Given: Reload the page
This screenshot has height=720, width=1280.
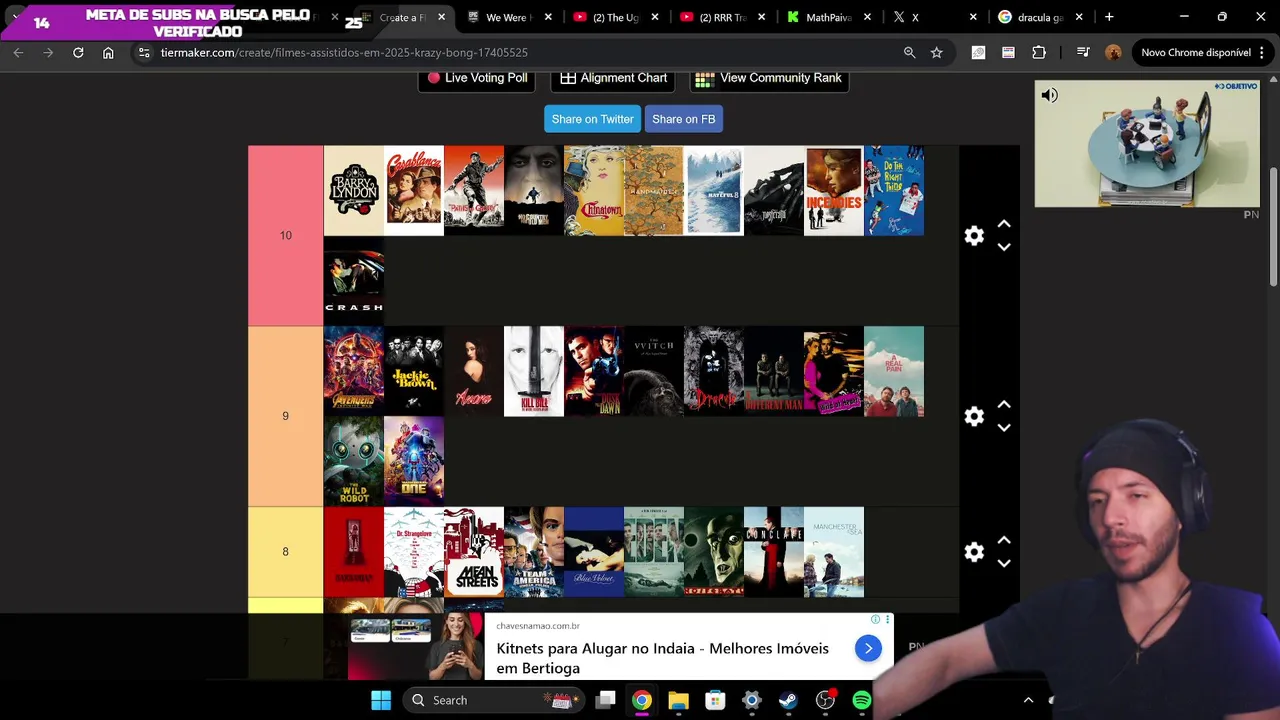Looking at the screenshot, I should click(x=78, y=52).
